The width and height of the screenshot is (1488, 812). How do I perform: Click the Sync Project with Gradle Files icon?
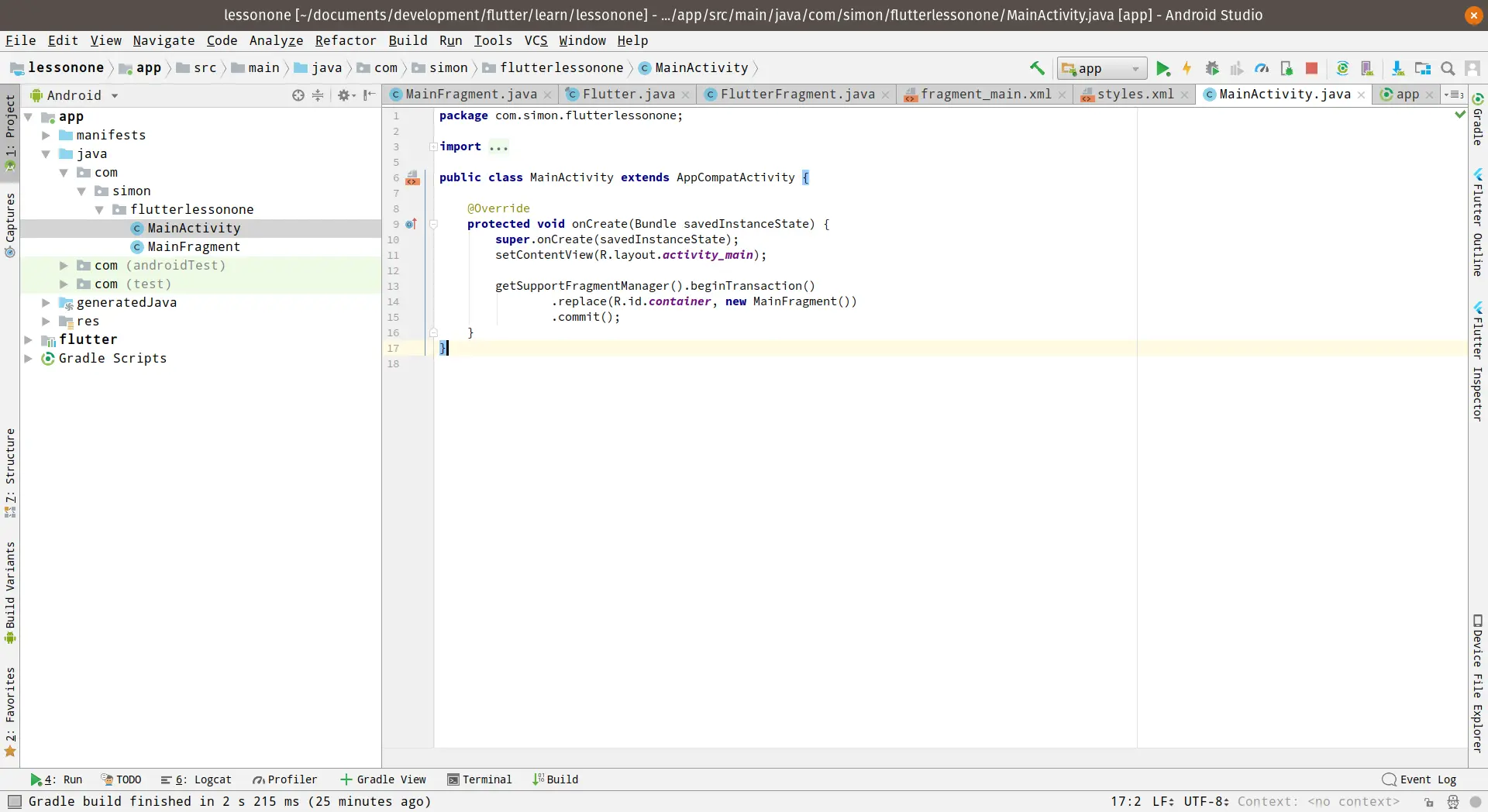(x=1342, y=68)
